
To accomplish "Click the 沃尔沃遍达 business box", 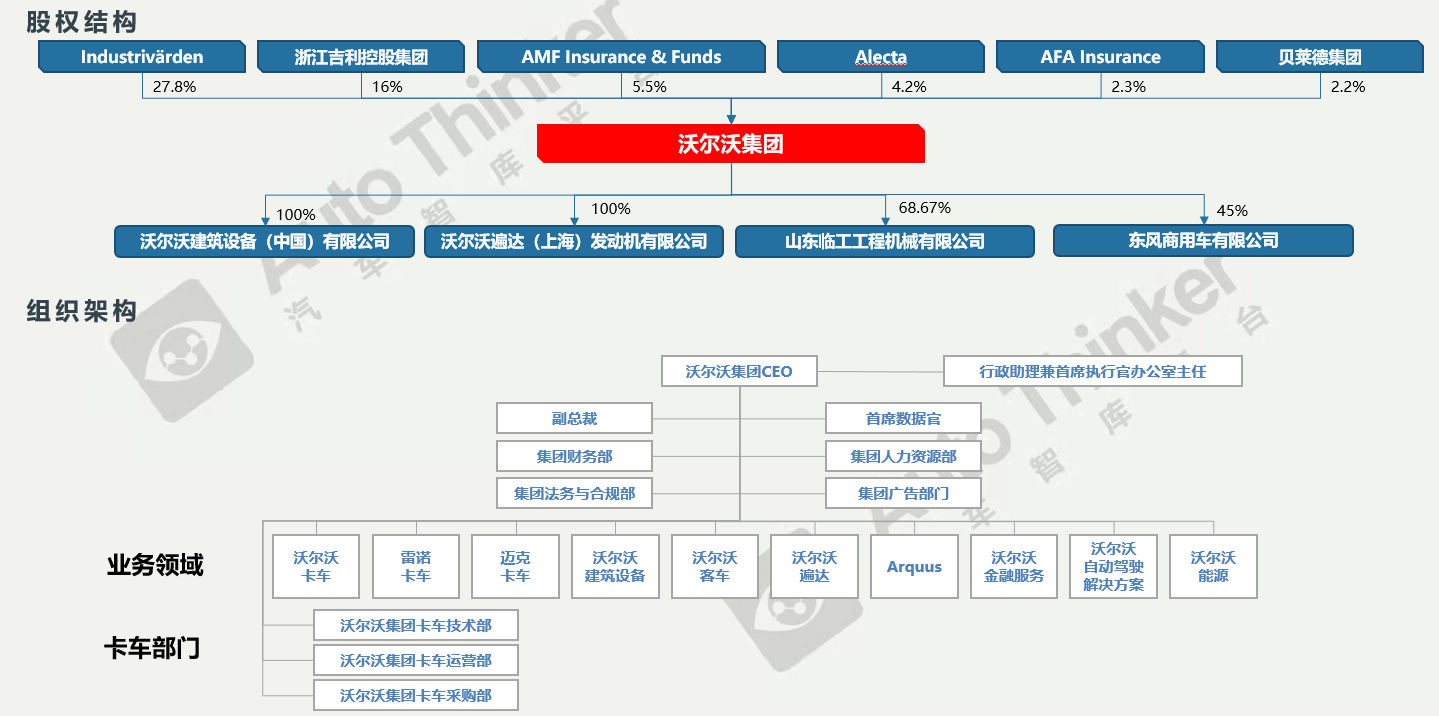I will click(x=815, y=567).
